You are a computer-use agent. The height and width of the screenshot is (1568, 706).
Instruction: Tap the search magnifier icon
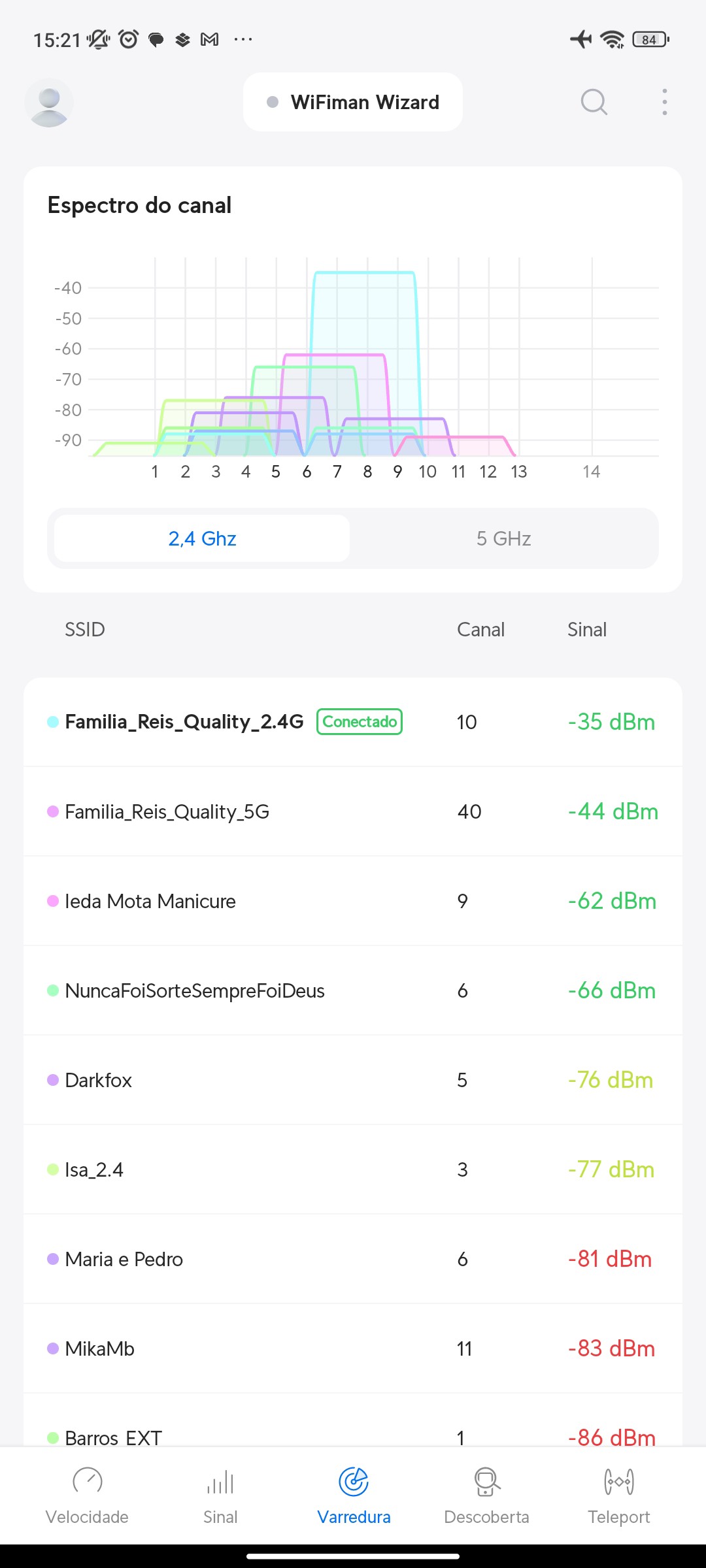tap(594, 103)
